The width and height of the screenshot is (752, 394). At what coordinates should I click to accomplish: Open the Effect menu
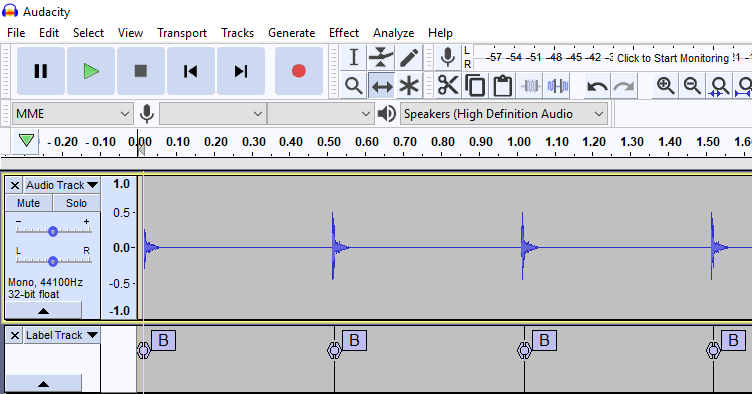coord(343,33)
